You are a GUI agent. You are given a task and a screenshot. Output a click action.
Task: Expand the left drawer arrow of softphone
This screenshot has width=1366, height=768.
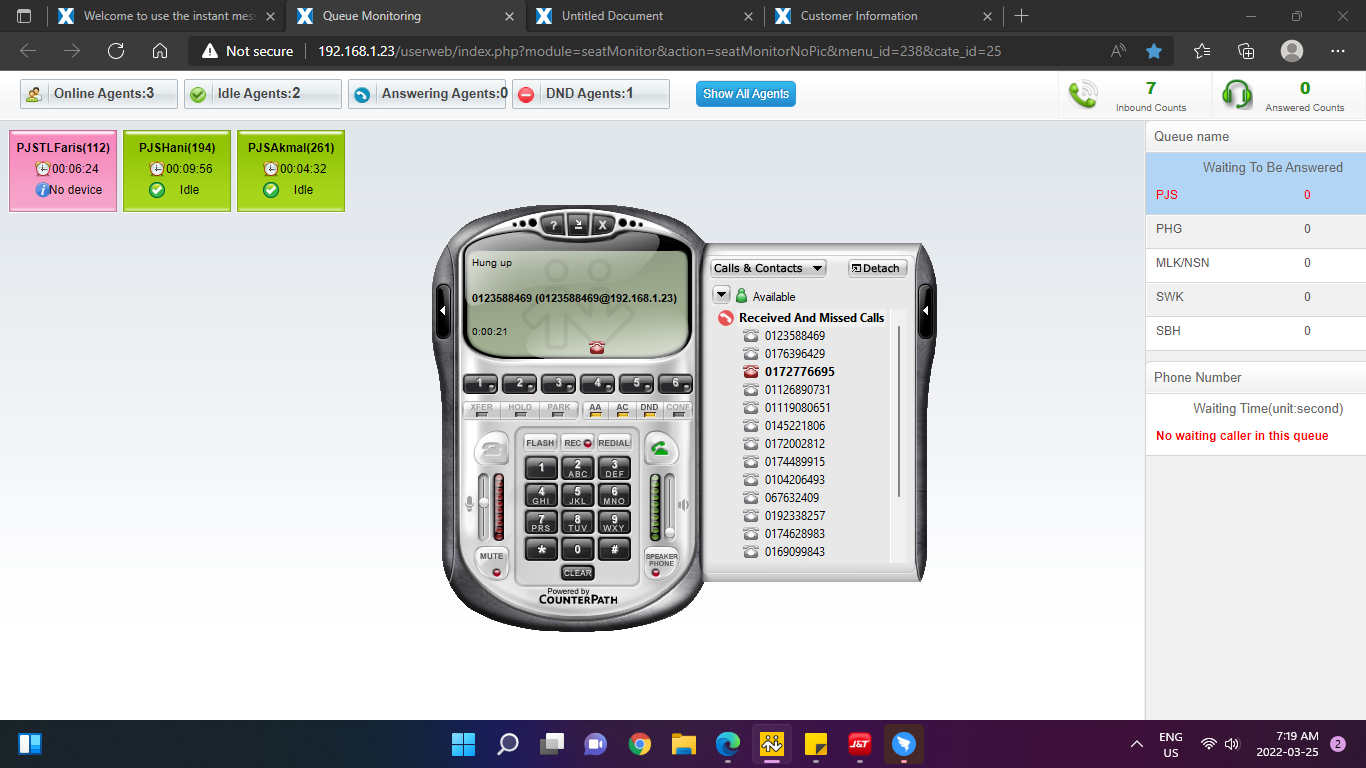click(443, 311)
